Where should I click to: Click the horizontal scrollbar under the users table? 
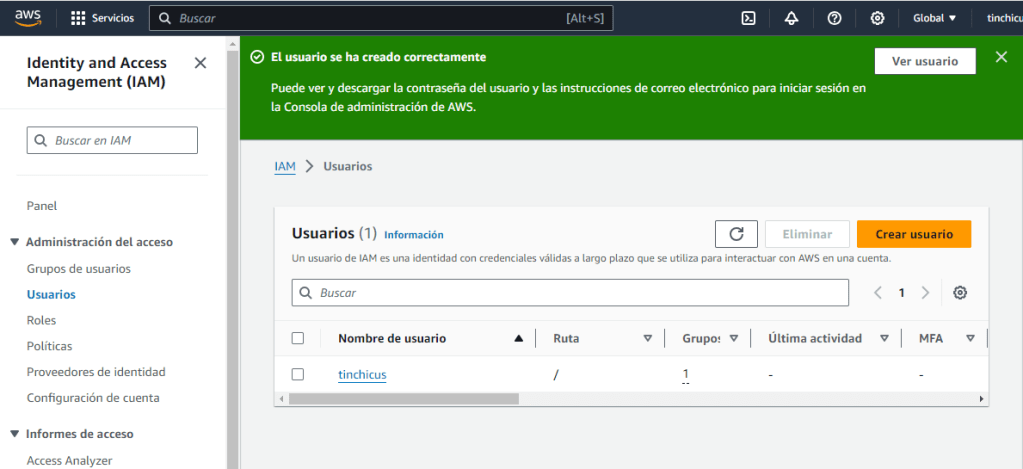point(400,398)
